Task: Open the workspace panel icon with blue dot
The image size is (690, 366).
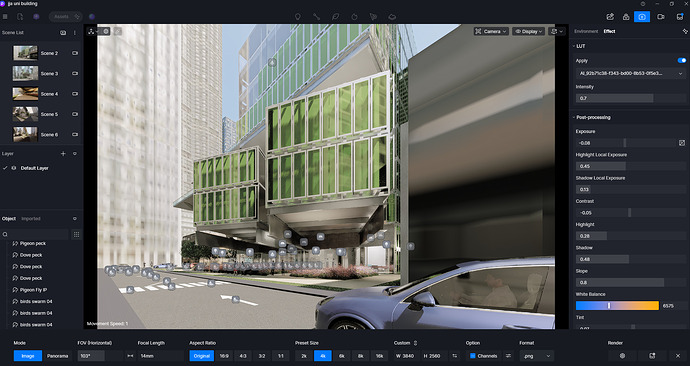Action: [680, 17]
